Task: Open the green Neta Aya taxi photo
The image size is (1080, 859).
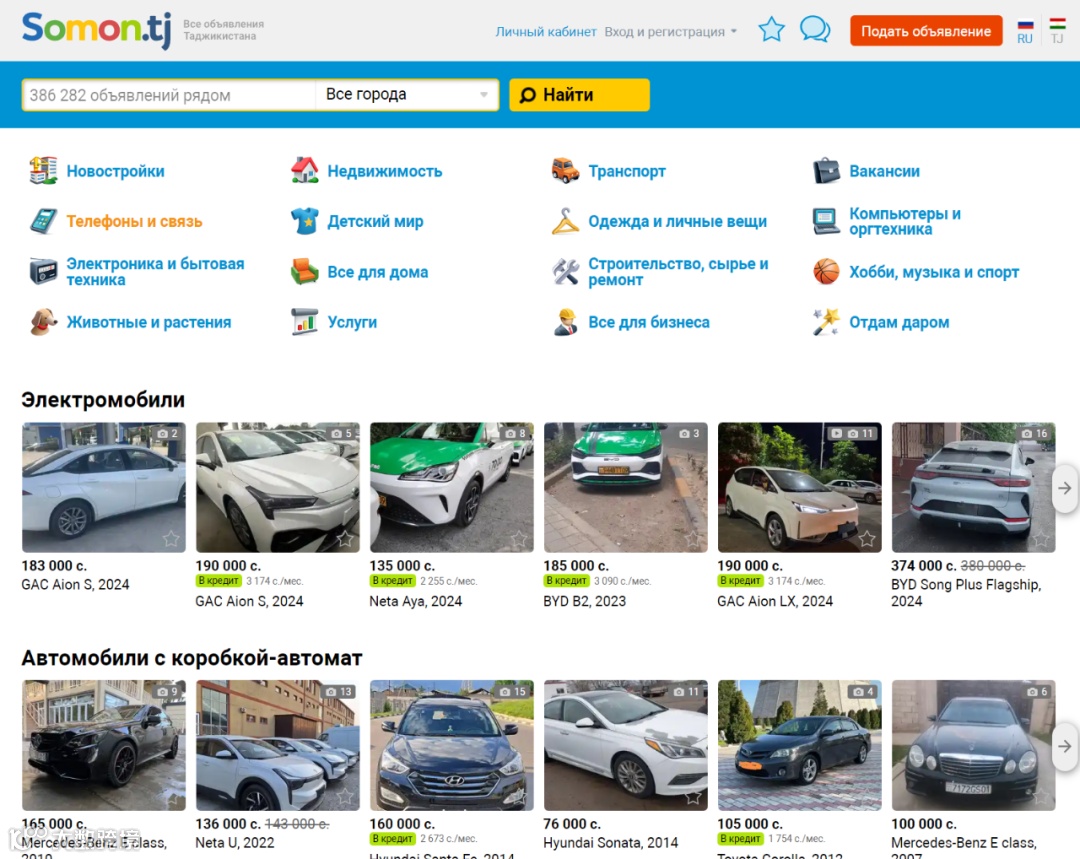Action: coord(451,487)
